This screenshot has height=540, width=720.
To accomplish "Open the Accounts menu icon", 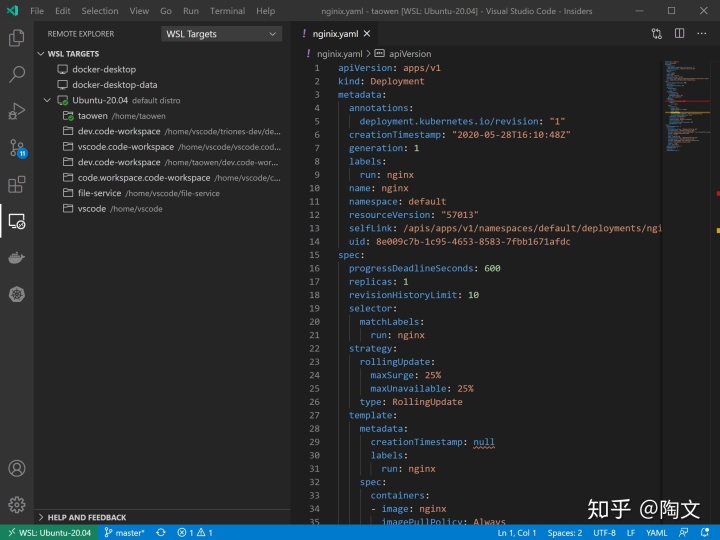I will [x=17, y=468].
